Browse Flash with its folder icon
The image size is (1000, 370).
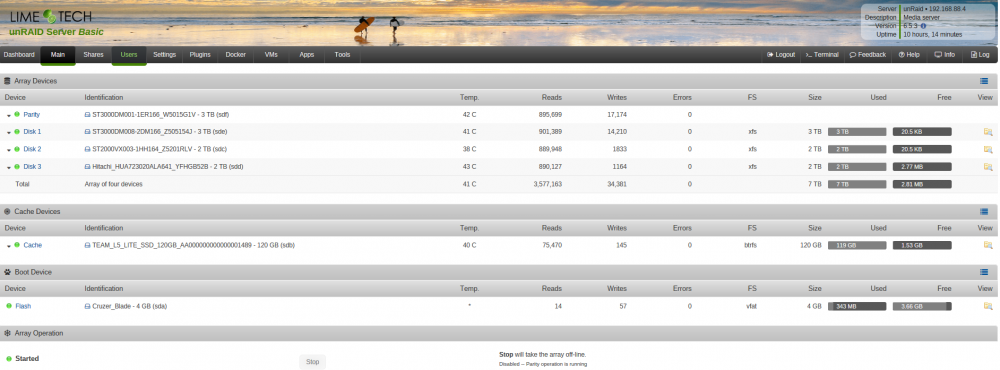[x=988, y=306]
